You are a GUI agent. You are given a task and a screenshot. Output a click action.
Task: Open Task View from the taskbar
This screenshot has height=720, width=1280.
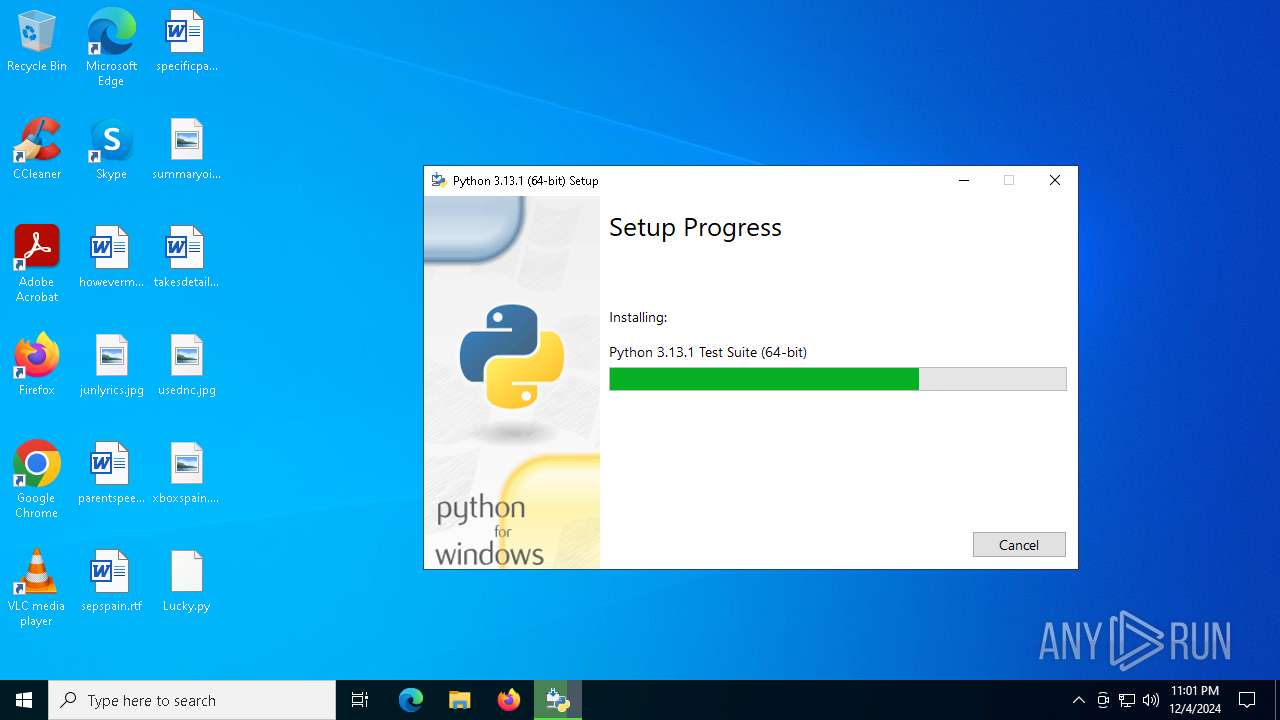pyautogui.click(x=360, y=700)
